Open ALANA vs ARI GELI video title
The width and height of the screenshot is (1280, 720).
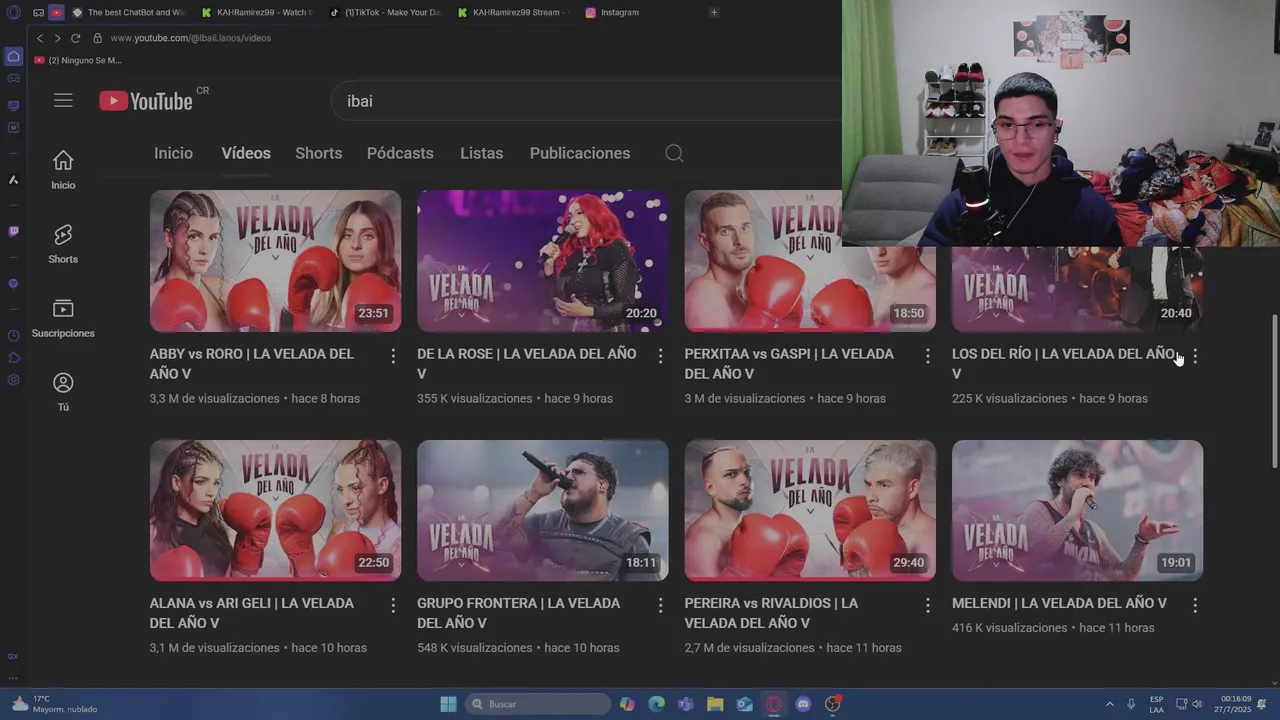[252, 613]
